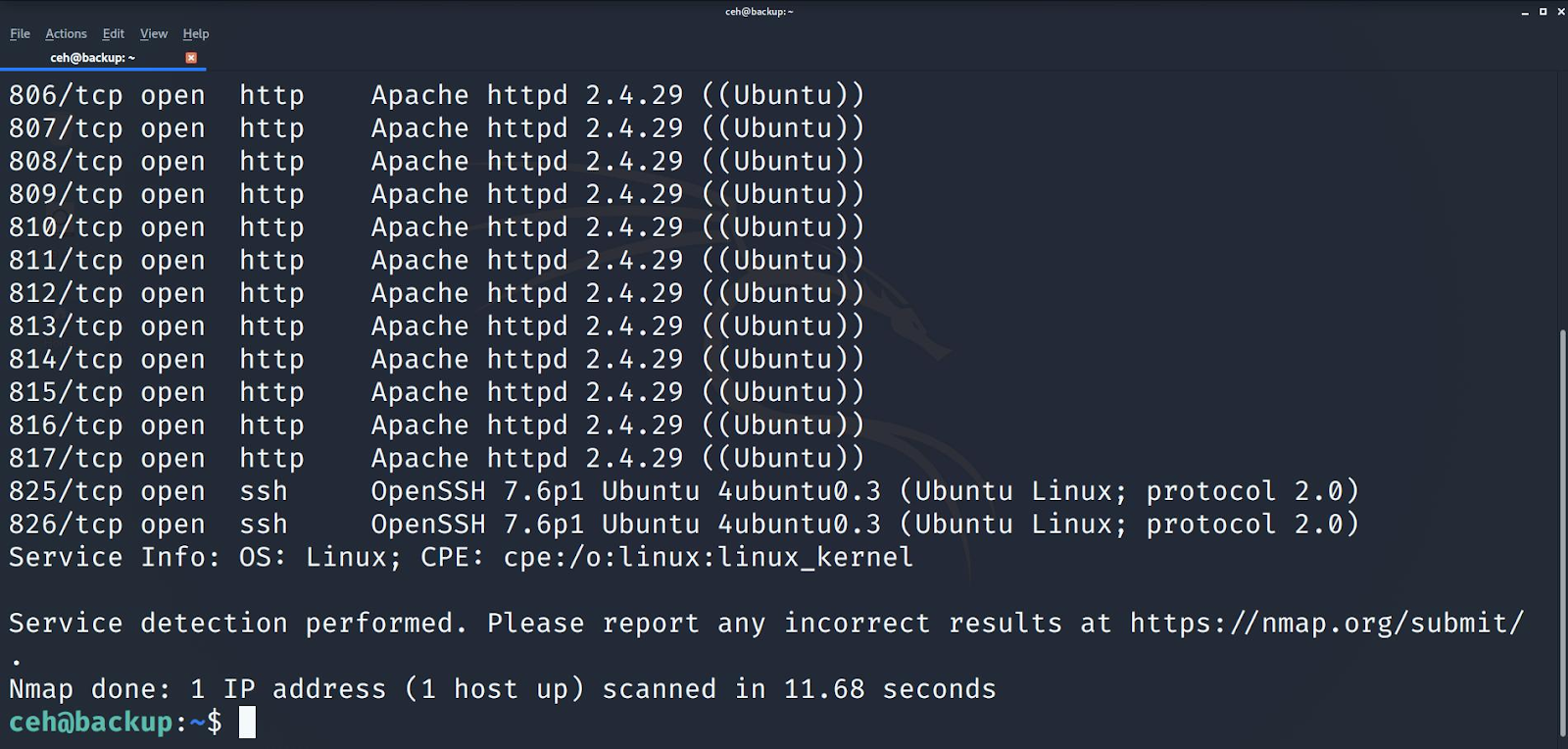Click the 825/tcp OpenSSH output line

pyautogui.click(x=684, y=491)
